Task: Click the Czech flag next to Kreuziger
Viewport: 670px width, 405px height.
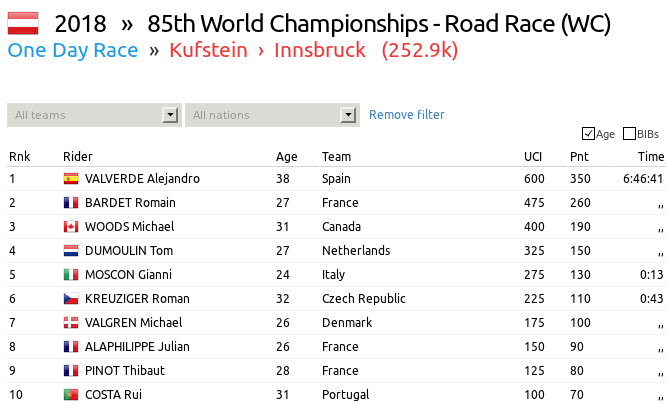Action: (x=71, y=299)
